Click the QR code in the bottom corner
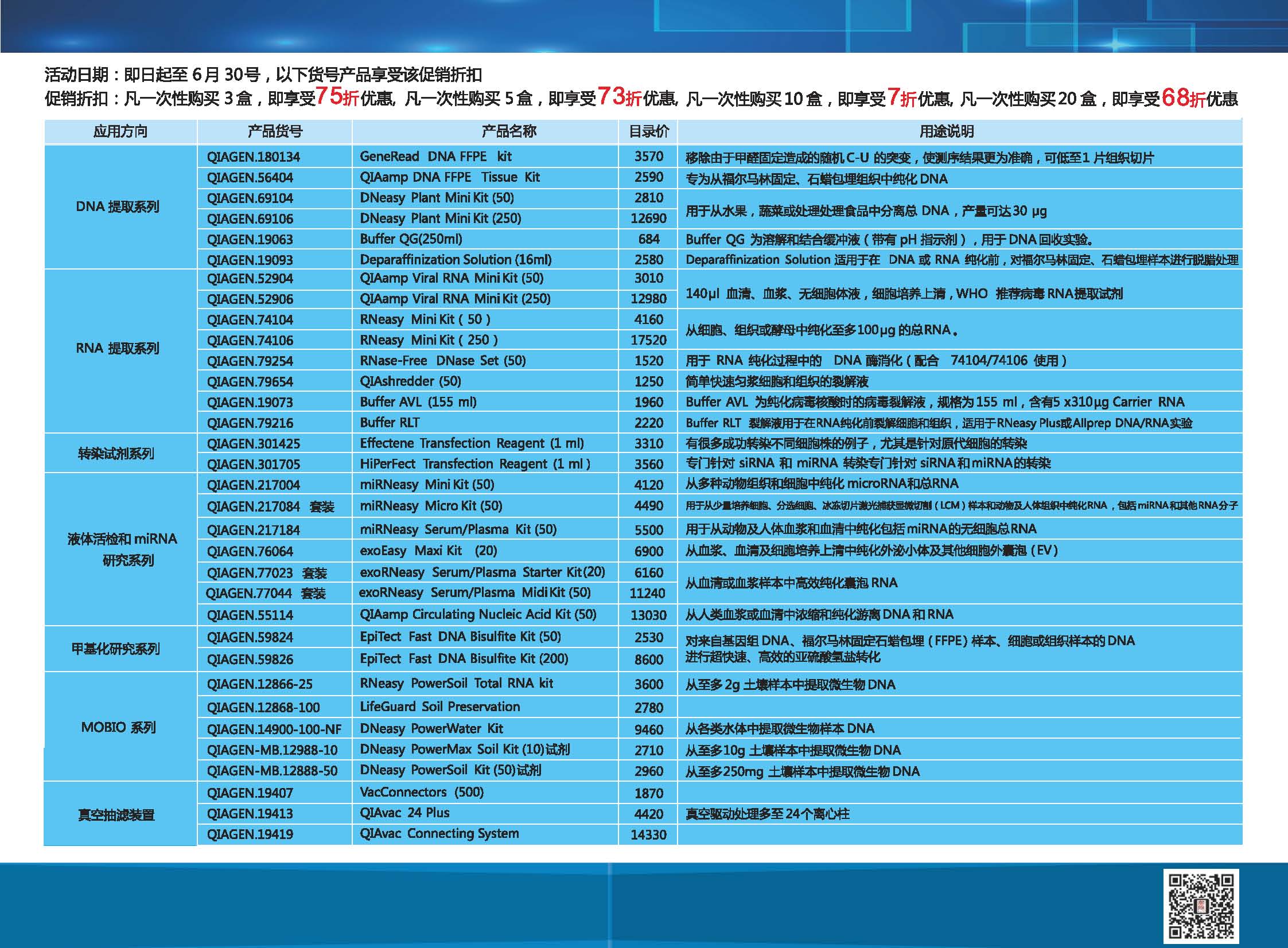The height and width of the screenshot is (948, 1288). [x=1201, y=907]
